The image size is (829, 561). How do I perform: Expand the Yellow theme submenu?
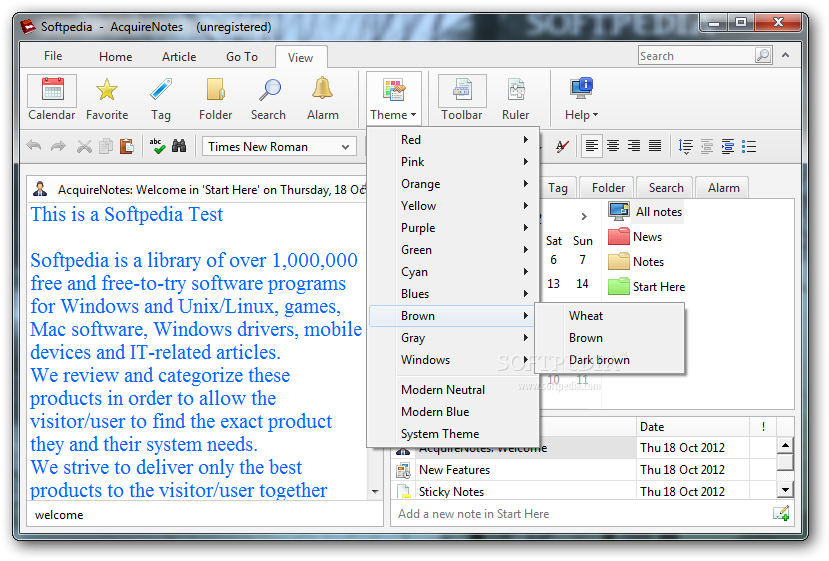(454, 206)
